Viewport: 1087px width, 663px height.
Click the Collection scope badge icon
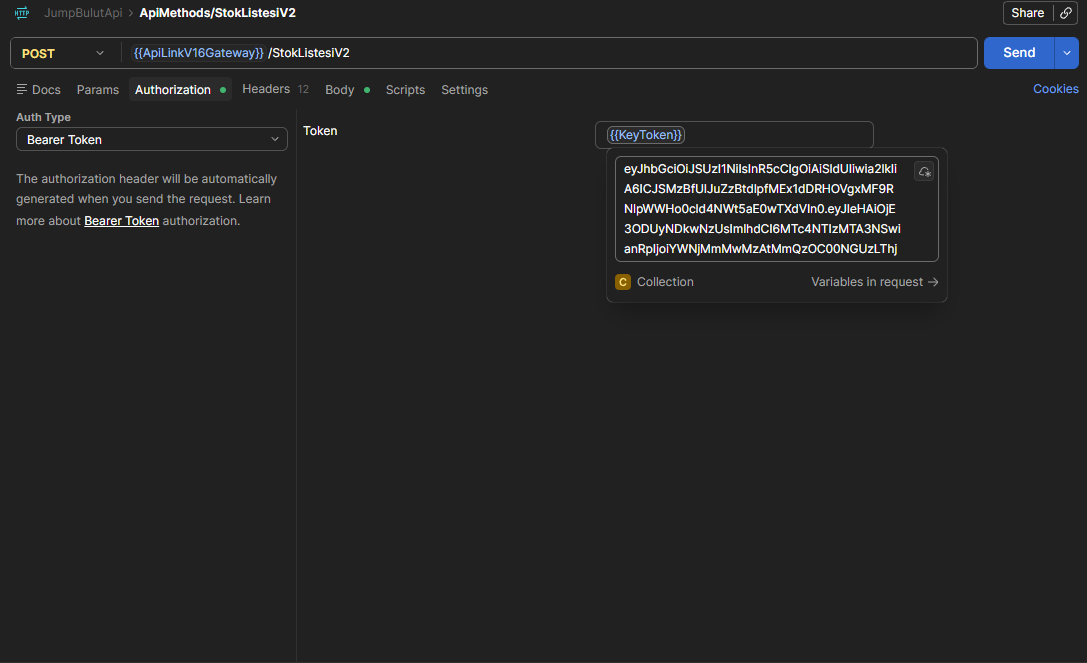tap(623, 282)
